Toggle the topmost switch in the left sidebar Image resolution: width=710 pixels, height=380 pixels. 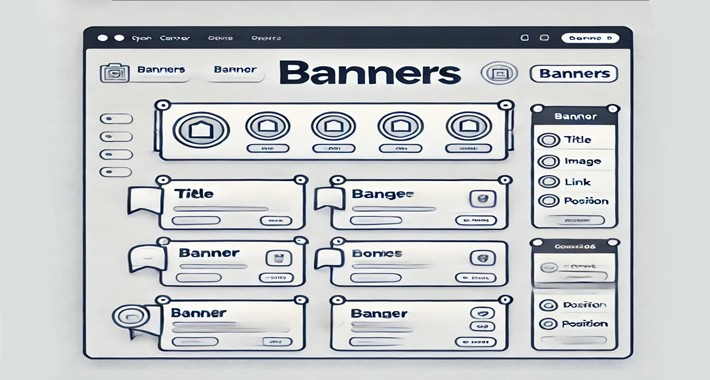point(116,119)
